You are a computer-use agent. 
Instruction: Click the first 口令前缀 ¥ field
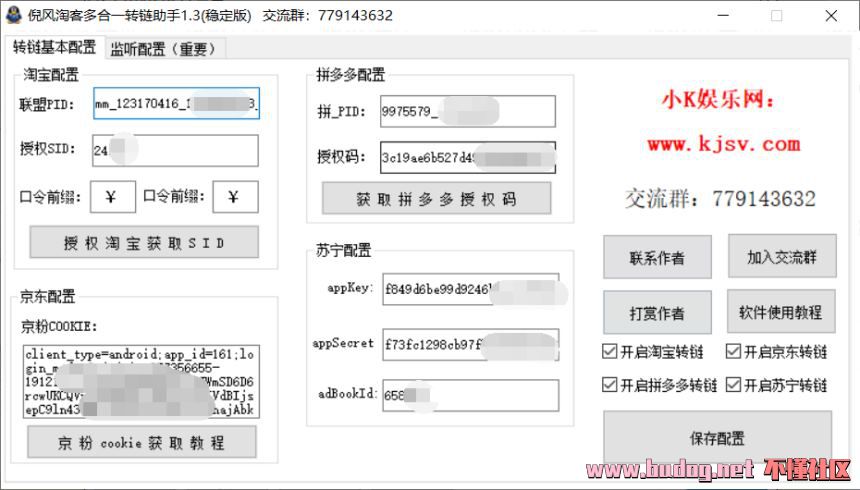[x=112, y=196]
